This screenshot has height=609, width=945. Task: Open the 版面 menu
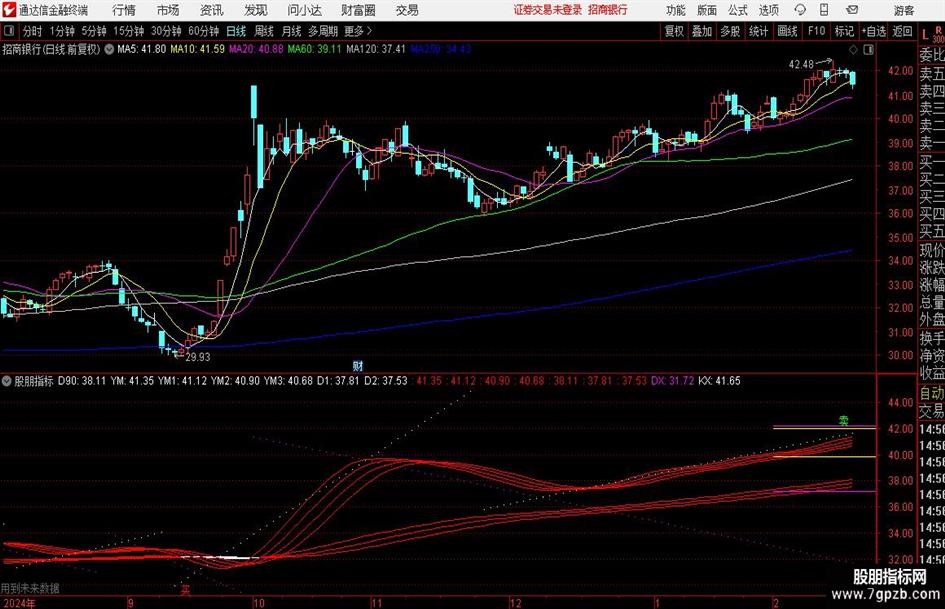point(706,10)
